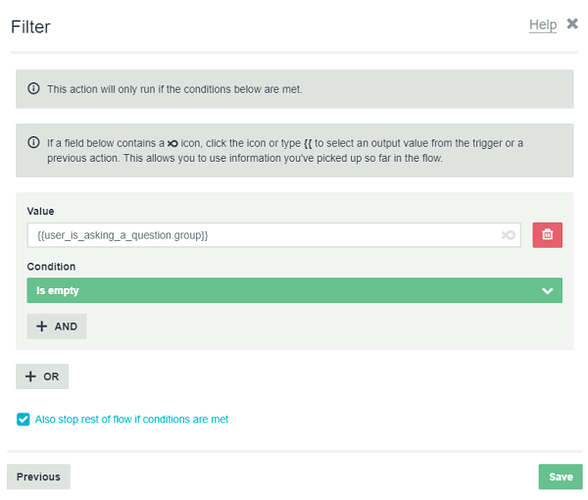Click the info icon beside the output value tip
Image resolution: width=588 pixels, height=500 pixels.
[x=33, y=143]
